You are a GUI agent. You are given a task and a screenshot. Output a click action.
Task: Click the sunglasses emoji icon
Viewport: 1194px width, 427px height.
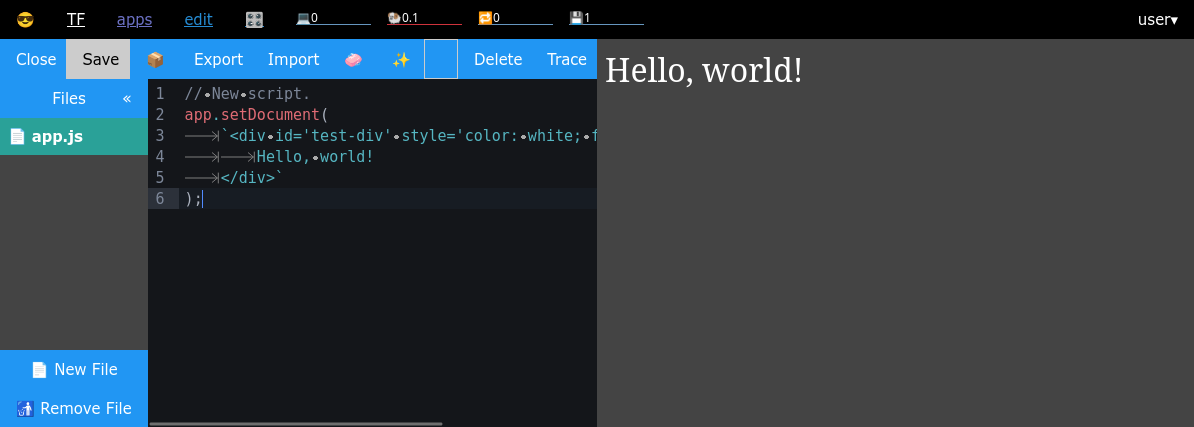pyautogui.click(x=25, y=19)
